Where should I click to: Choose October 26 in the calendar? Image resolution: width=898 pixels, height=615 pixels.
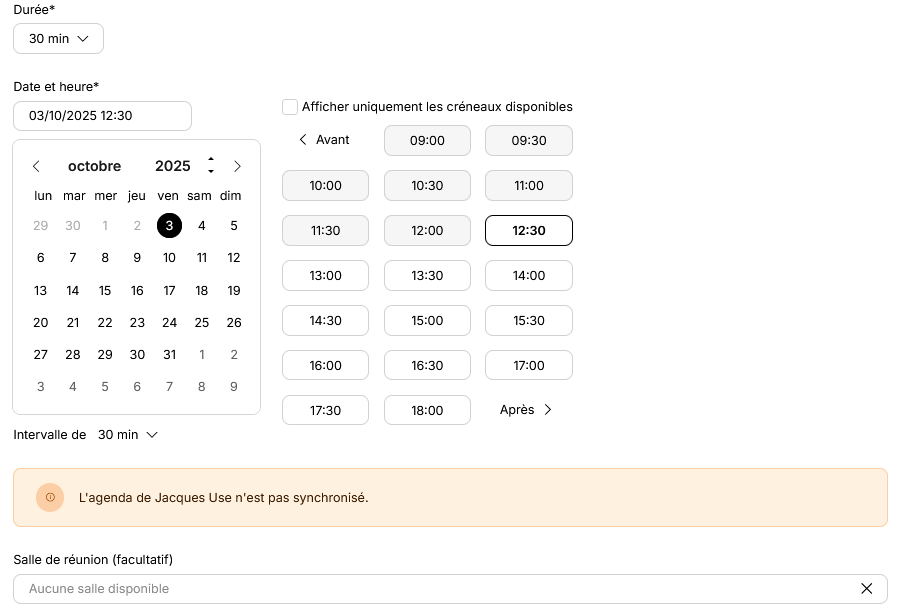coord(234,323)
